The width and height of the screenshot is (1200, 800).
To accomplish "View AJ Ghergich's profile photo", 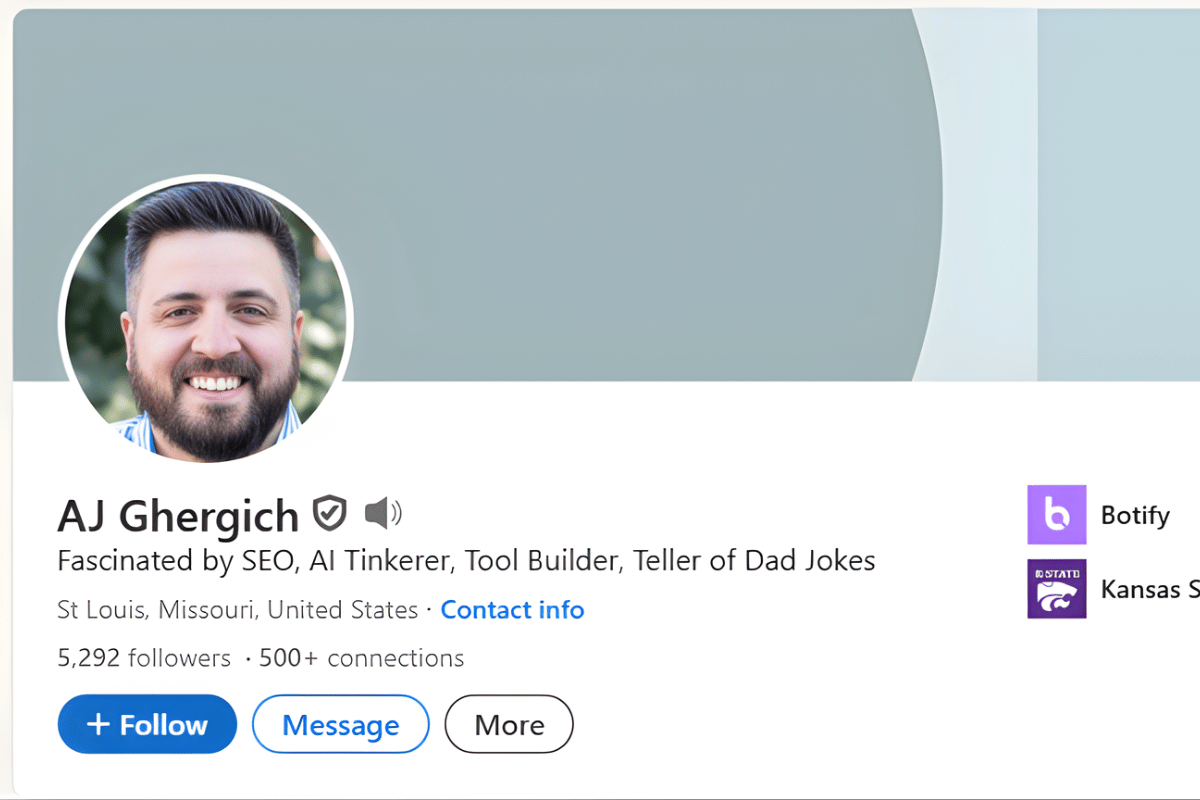I will [205, 320].
